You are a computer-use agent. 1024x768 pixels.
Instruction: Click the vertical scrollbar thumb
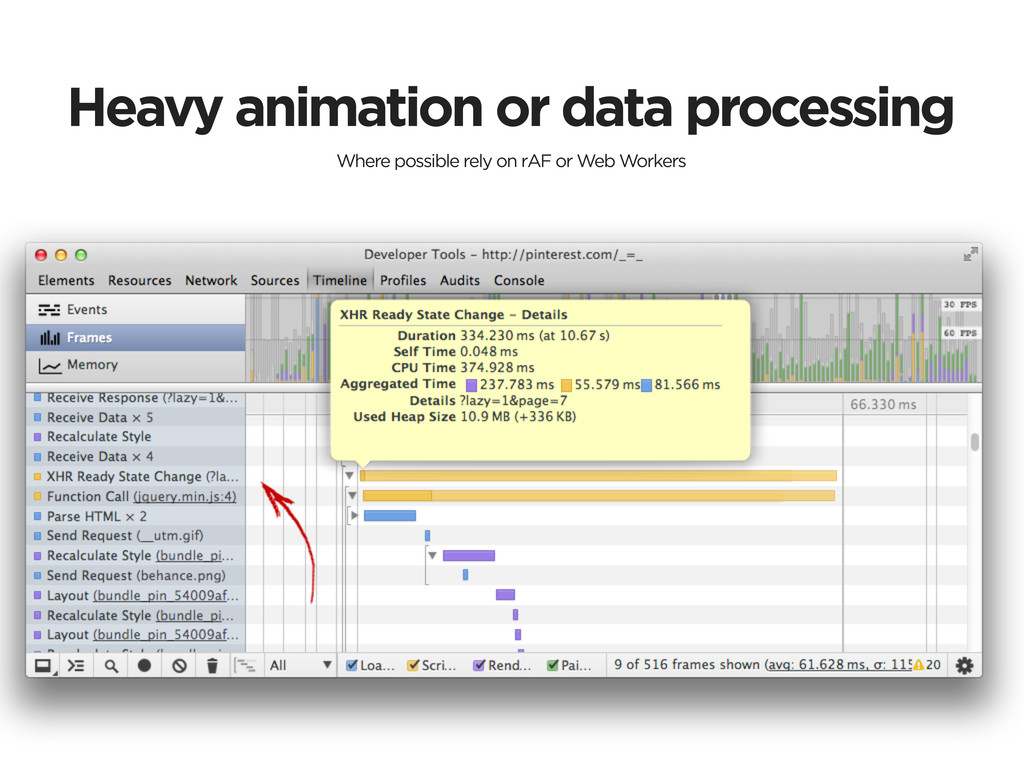974,442
